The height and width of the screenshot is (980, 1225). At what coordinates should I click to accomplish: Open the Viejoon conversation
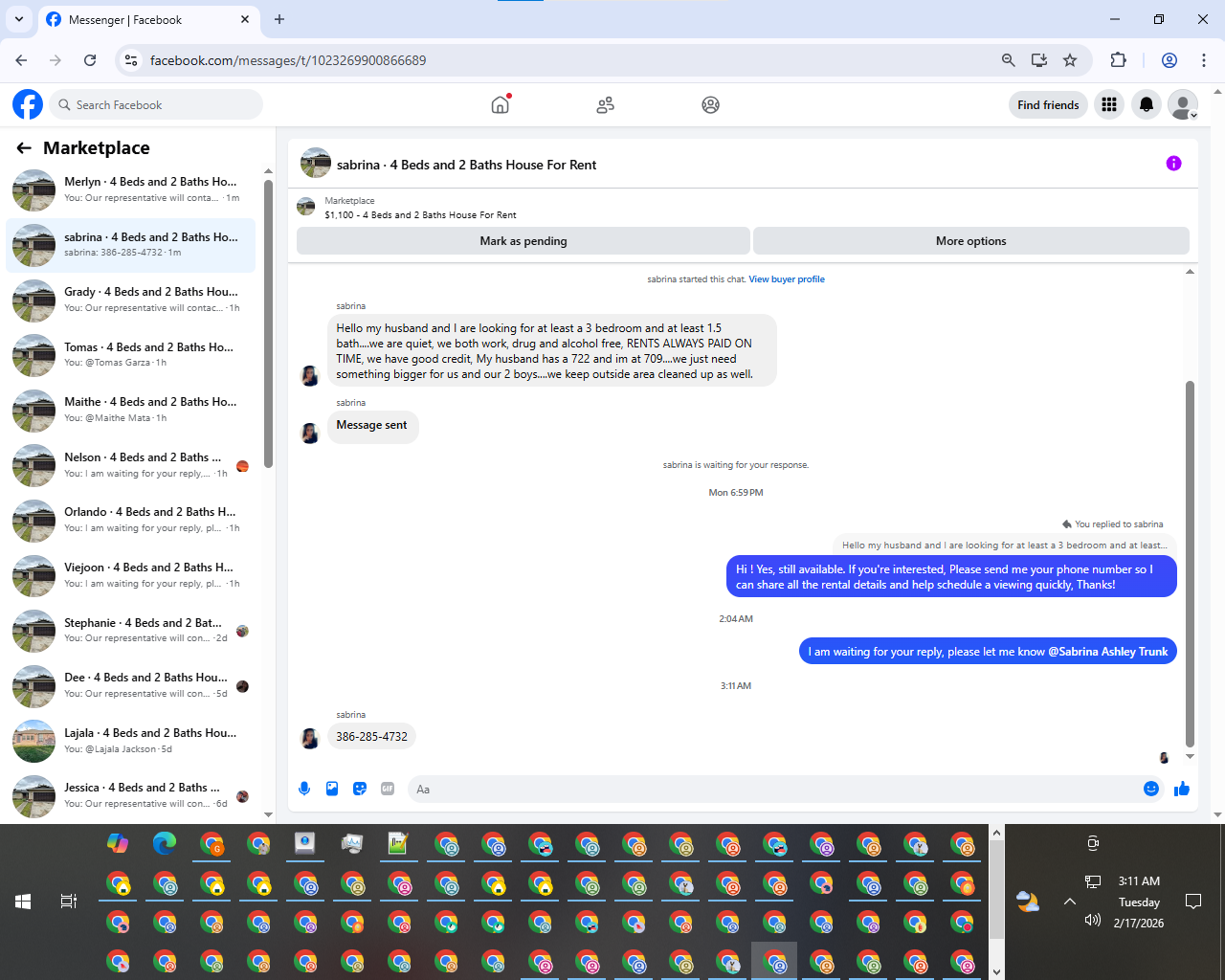point(131,575)
